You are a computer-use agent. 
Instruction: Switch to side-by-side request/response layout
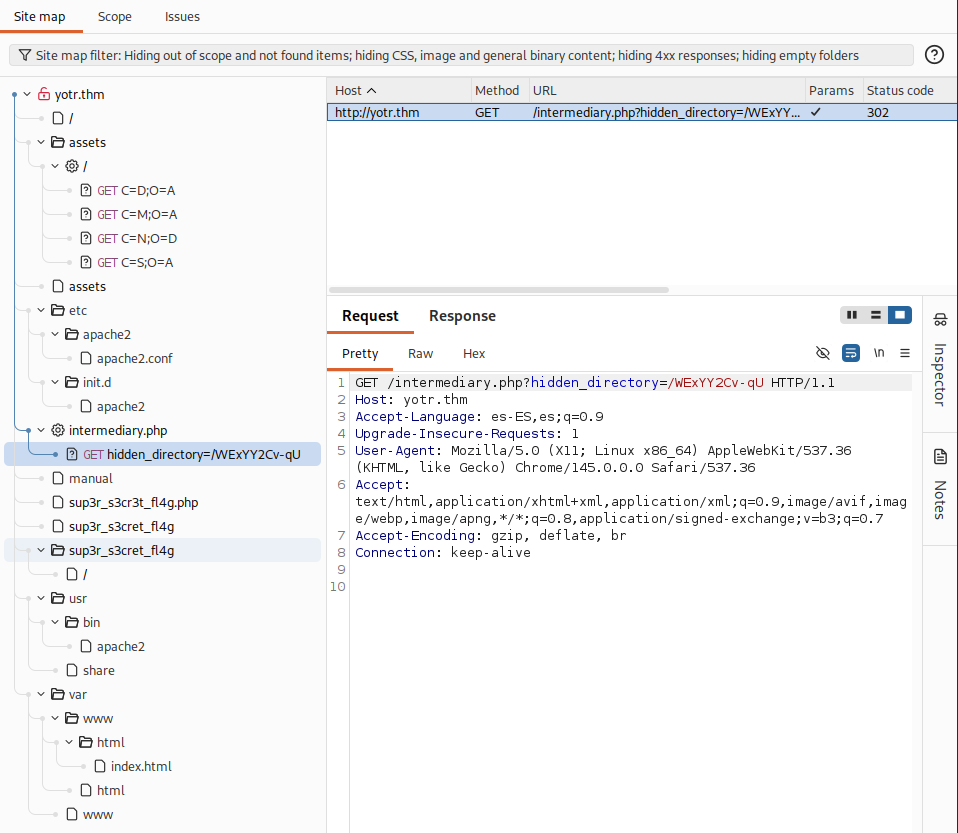(852, 315)
